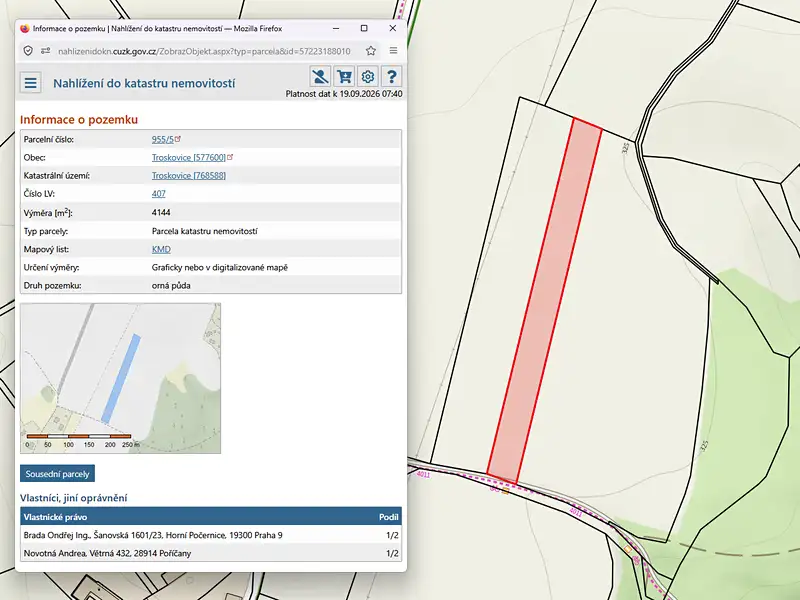Open cadastral area Troskovice [768588] link
The width and height of the screenshot is (800, 600).
pos(189,176)
